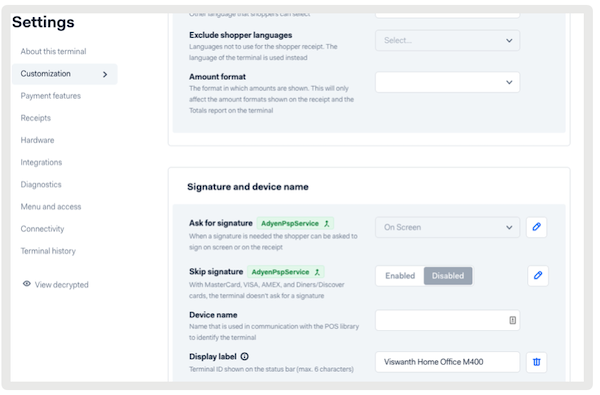The width and height of the screenshot is (600, 395).
Task: Click the Device name field indicator icon
Action: click(x=512, y=320)
